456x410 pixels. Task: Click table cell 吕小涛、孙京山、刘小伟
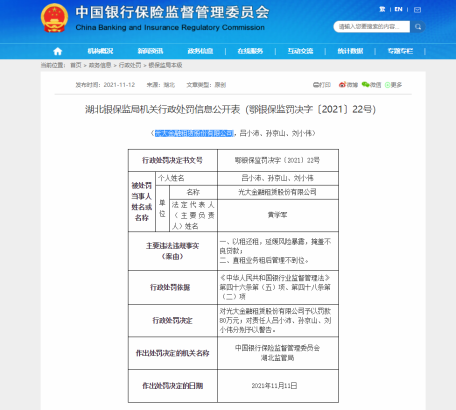click(278, 178)
